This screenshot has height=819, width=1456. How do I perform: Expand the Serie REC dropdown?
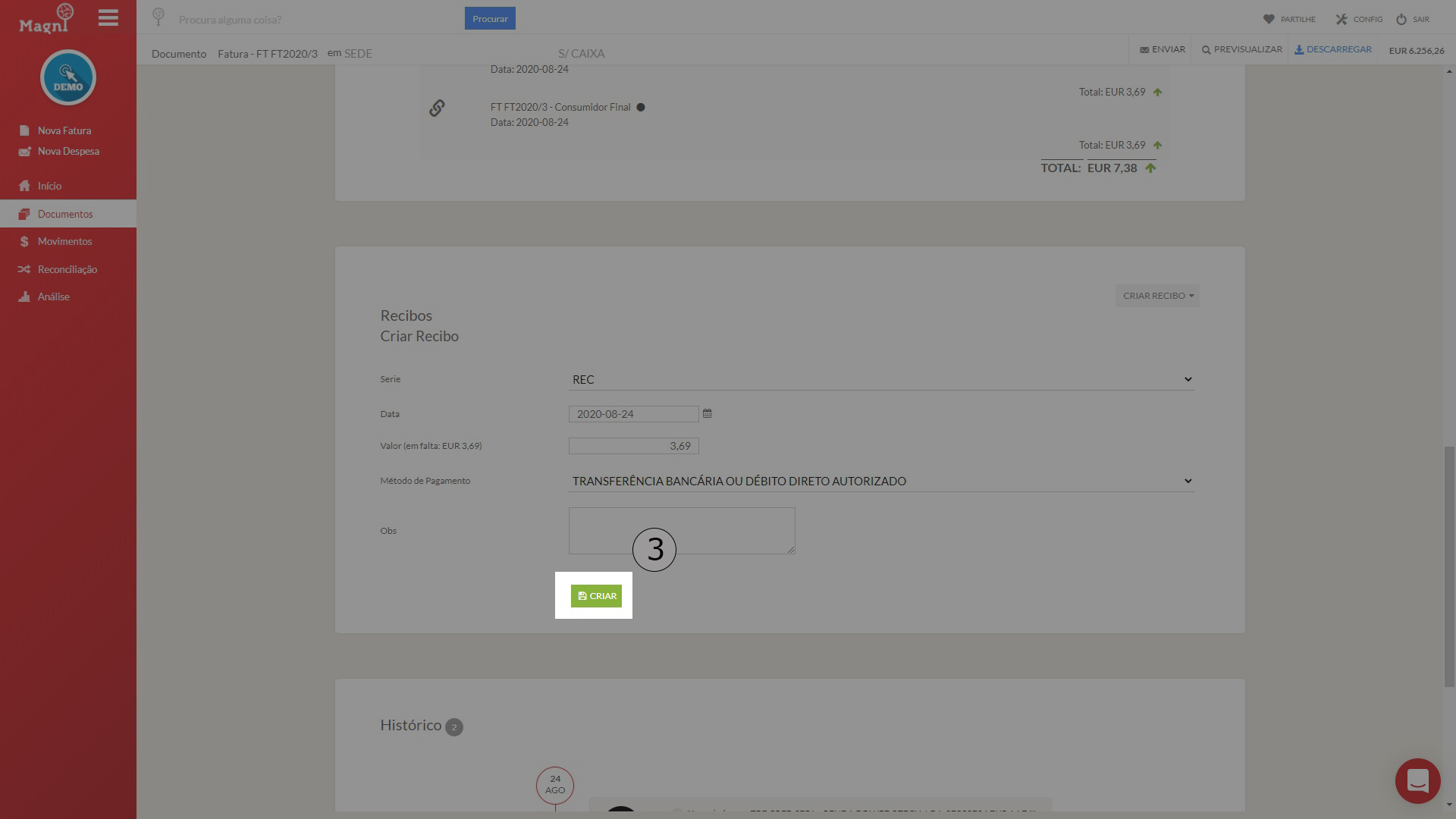pyautogui.click(x=881, y=379)
